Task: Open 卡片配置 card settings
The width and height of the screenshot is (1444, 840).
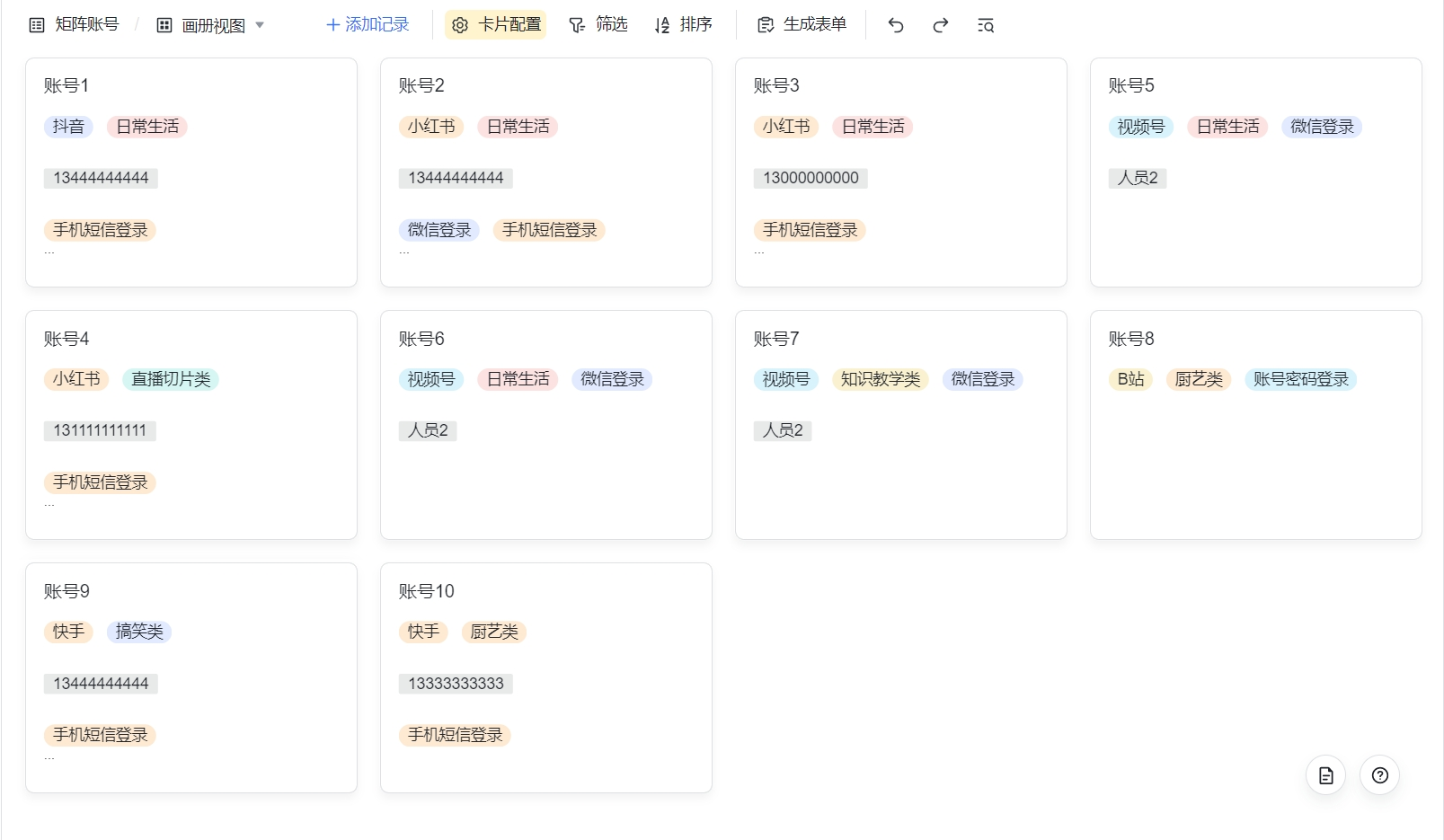Action: 496,25
